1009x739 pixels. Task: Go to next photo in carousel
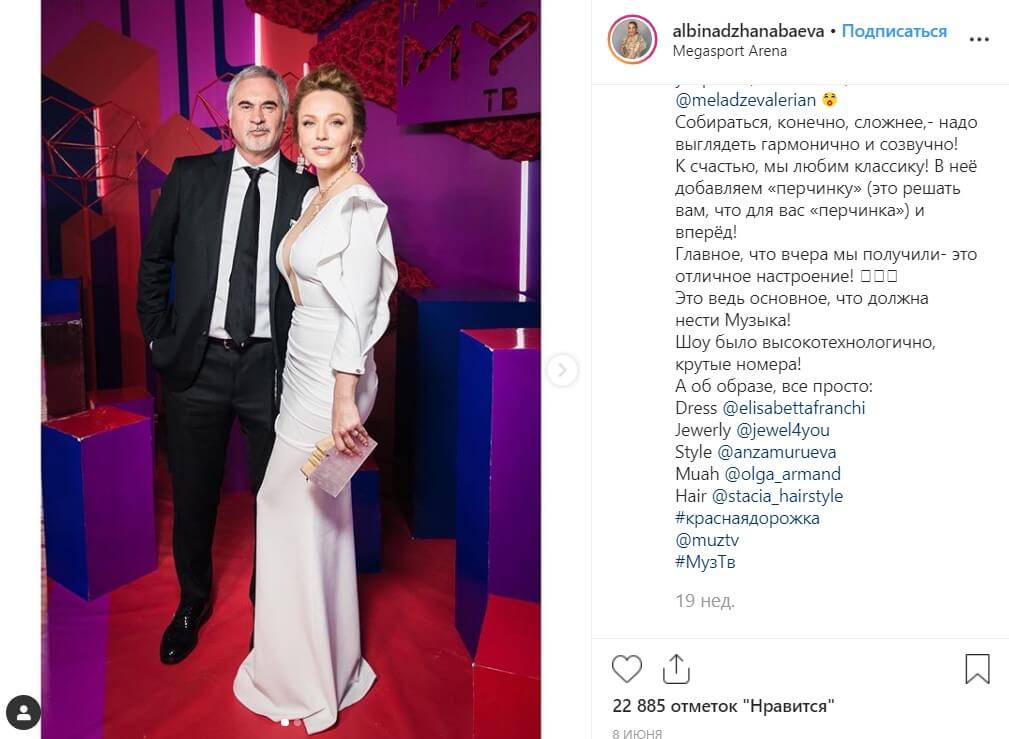pos(562,370)
